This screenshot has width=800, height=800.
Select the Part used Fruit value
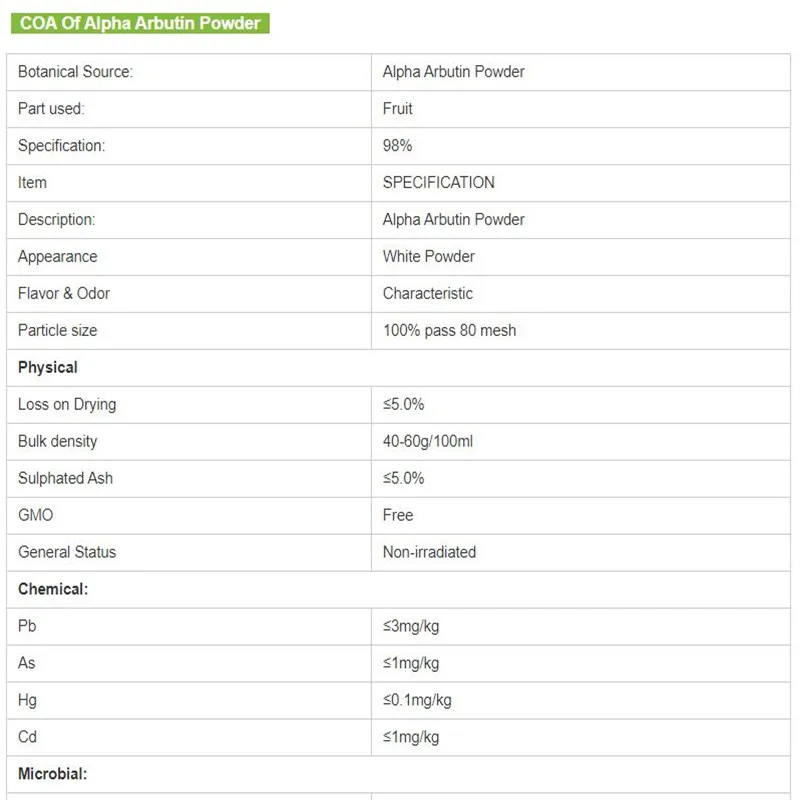(398, 109)
